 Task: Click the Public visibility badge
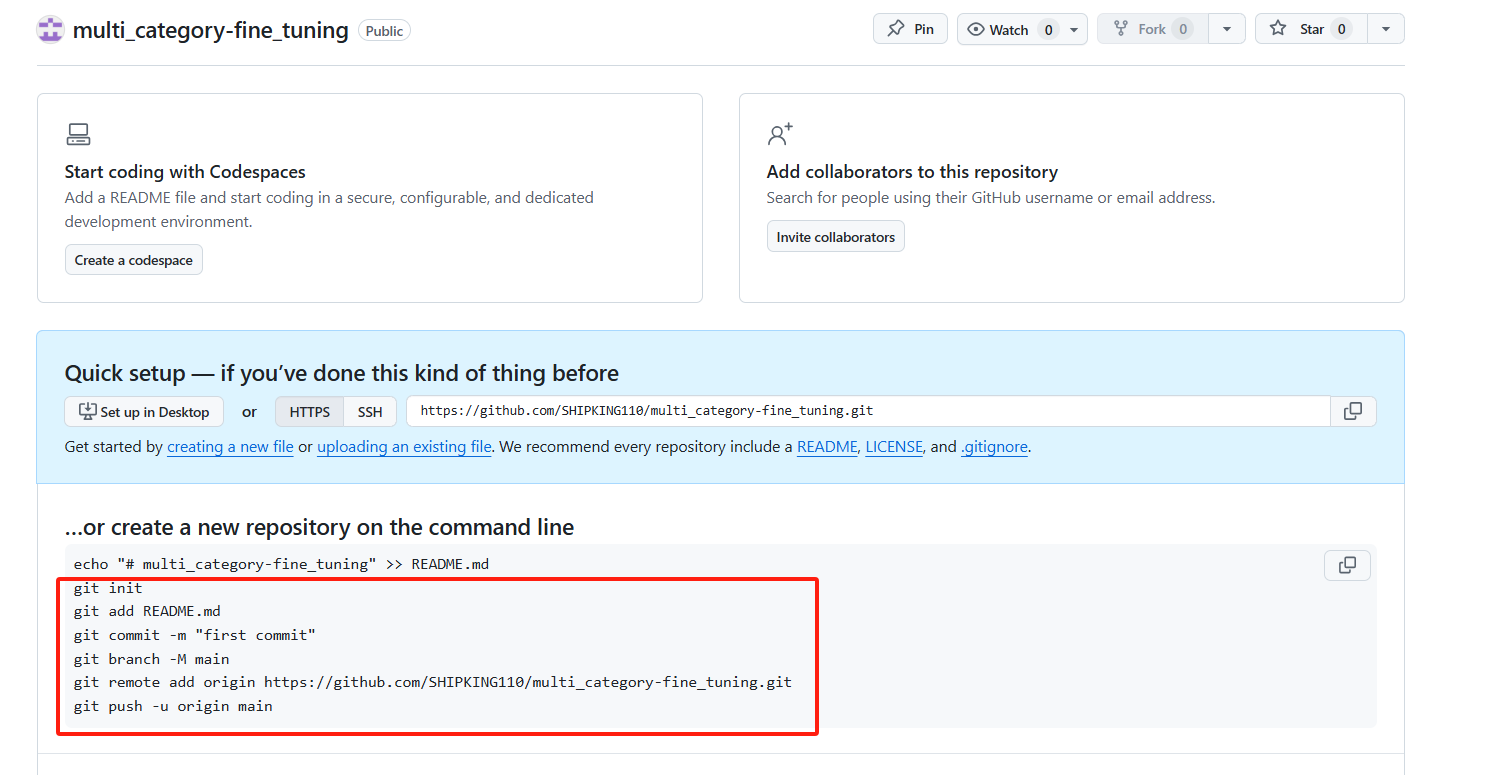[x=384, y=31]
